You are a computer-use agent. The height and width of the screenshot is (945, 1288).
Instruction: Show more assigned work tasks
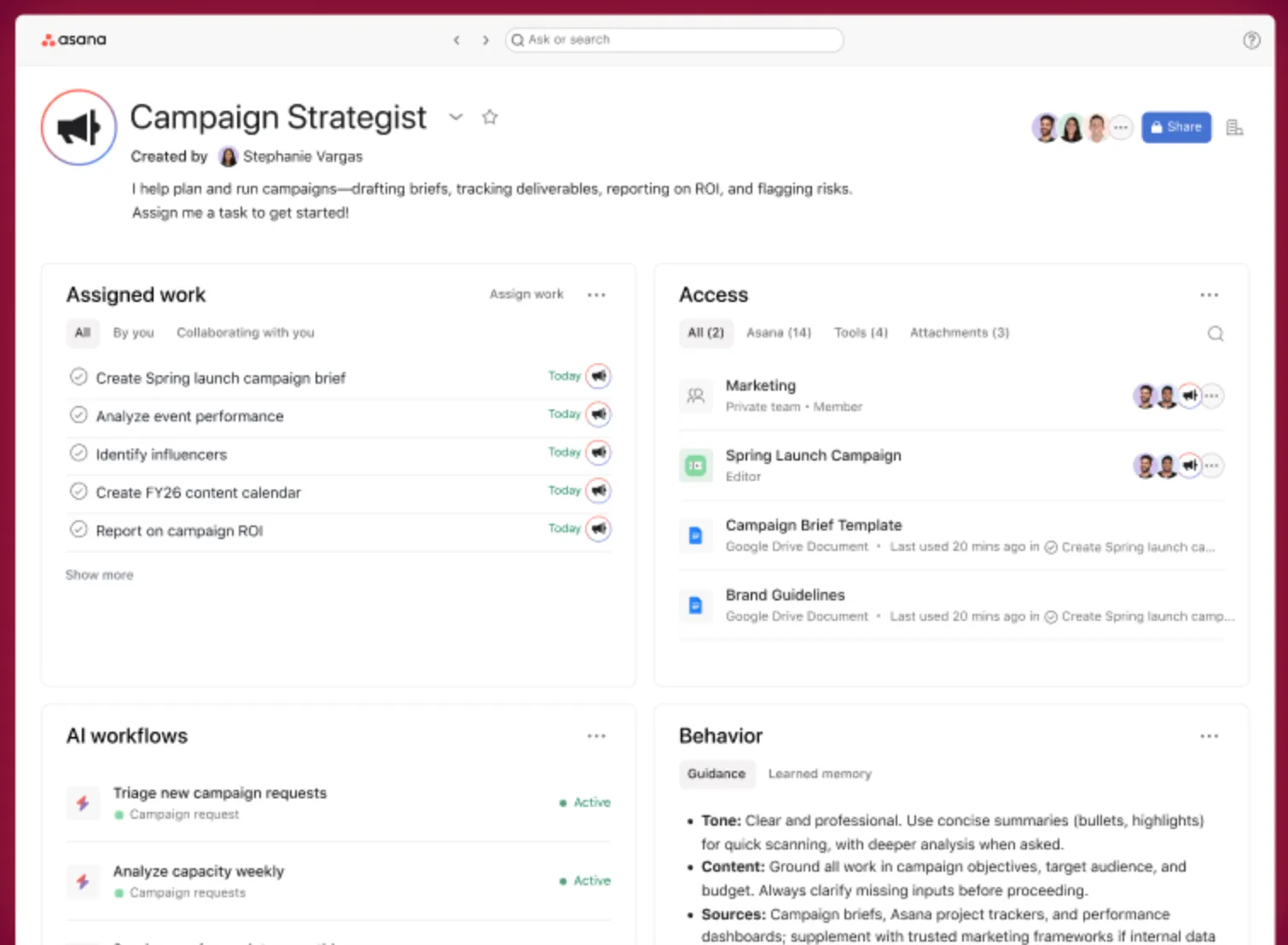tap(100, 575)
